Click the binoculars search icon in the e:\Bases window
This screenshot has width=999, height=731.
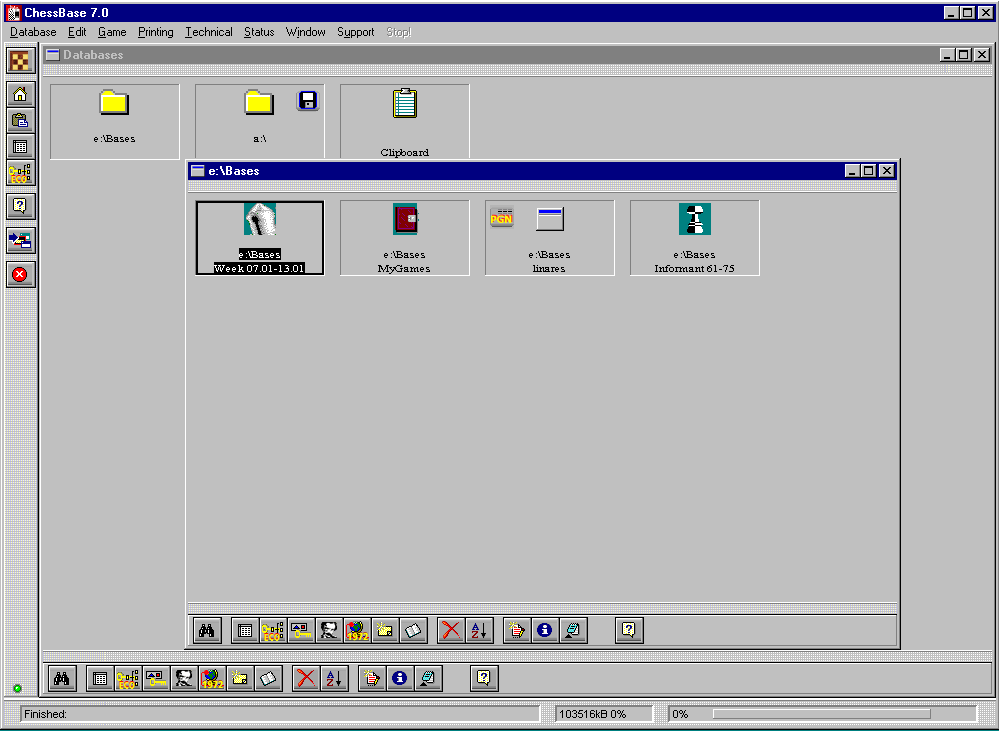pyautogui.click(x=207, y=630)
